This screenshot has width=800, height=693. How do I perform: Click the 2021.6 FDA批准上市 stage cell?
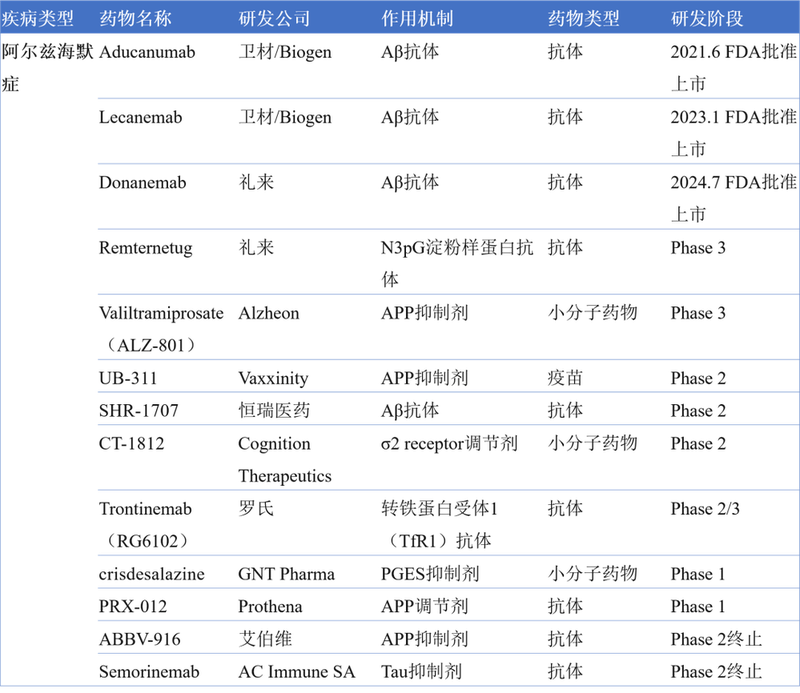(x=734, y=67)
